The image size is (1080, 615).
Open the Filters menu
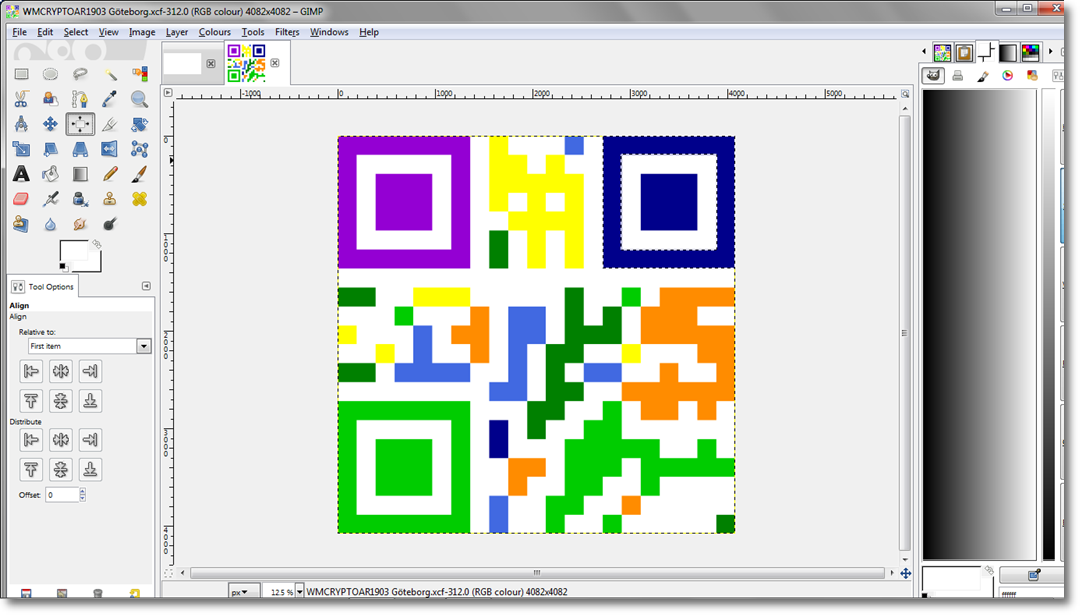click(x=287, y=32)
